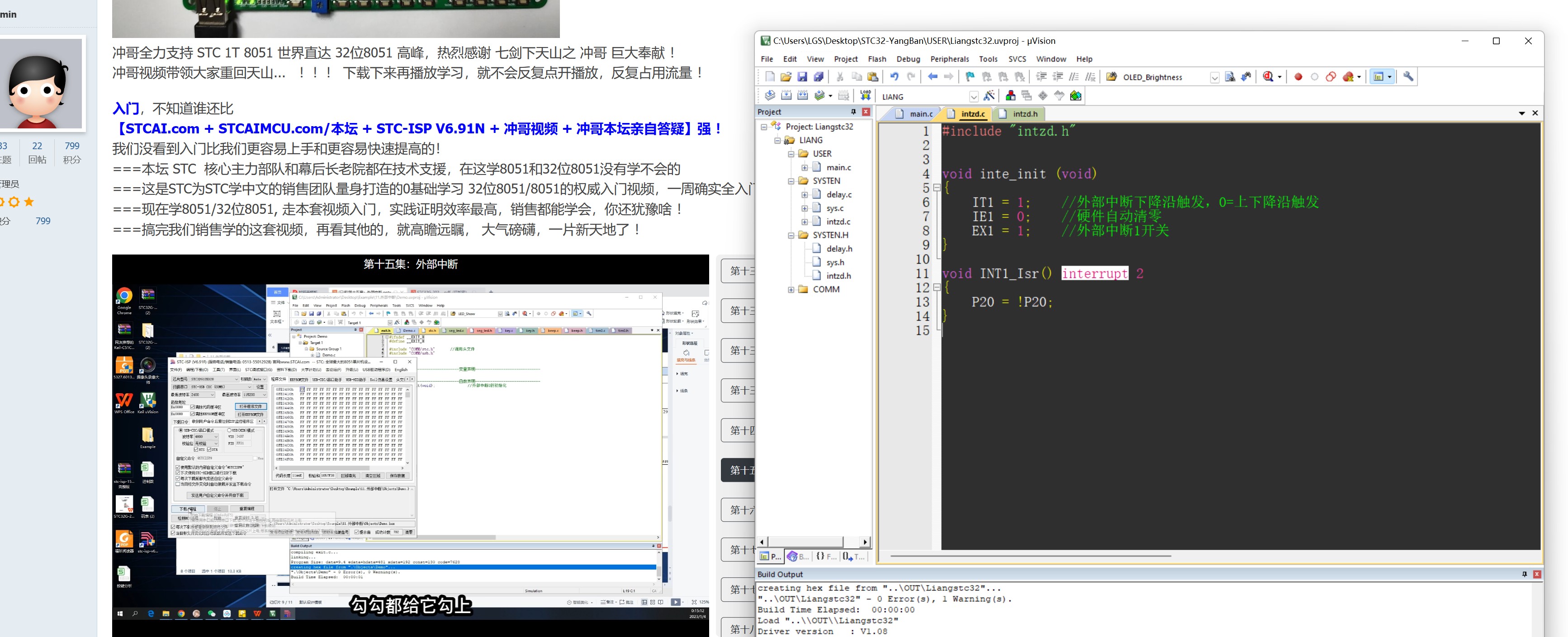Screen dimensions: 1568x637
Task: Start the debug session with the red d icon
Action: 1268,77
